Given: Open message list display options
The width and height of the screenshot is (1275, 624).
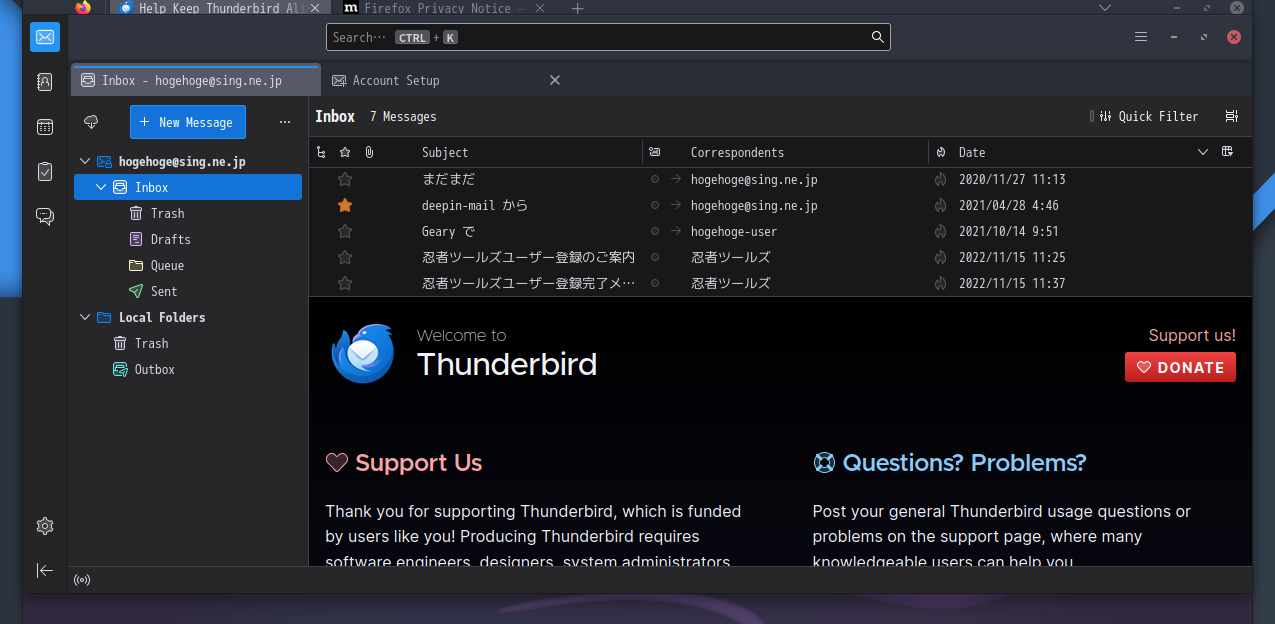Looking at the screenshot, I should pos(1232,116).
